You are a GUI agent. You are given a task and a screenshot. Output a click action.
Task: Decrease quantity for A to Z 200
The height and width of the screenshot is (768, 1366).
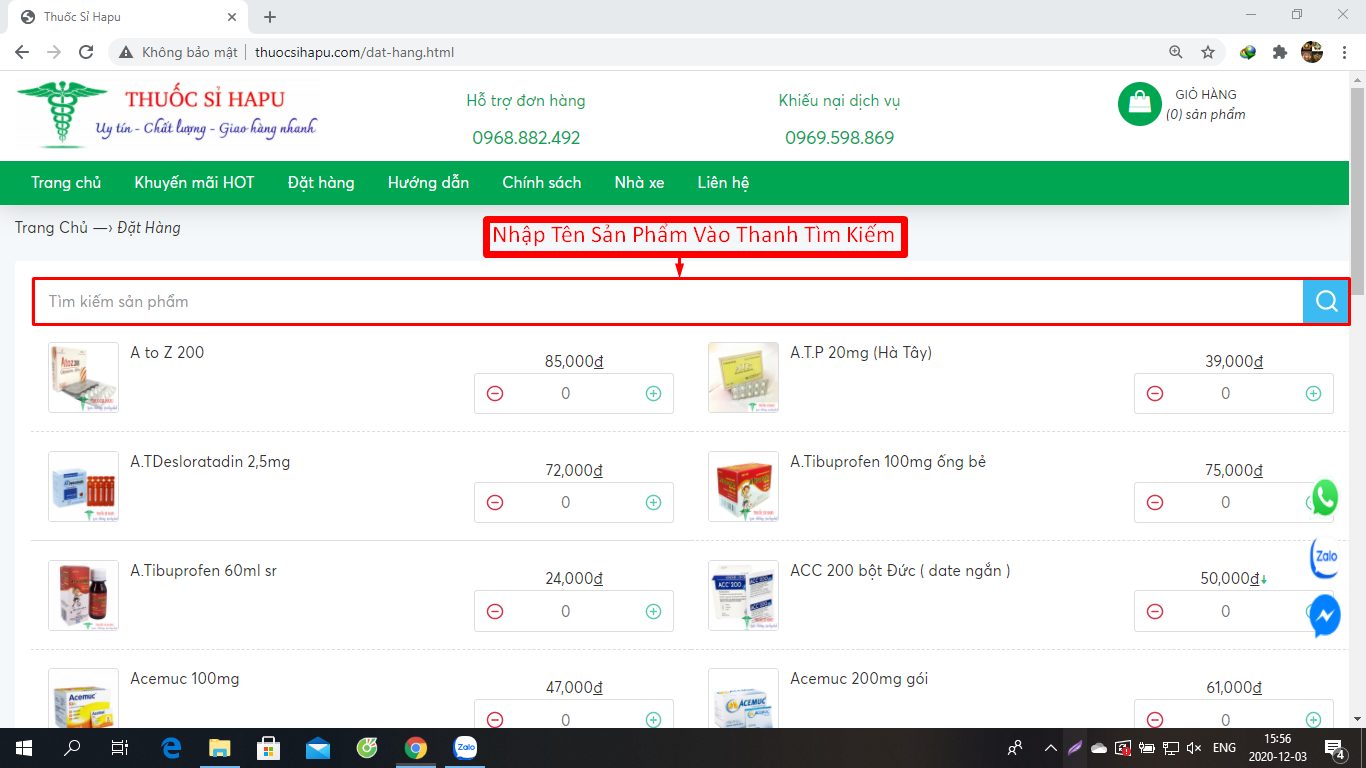coord(495,394)
